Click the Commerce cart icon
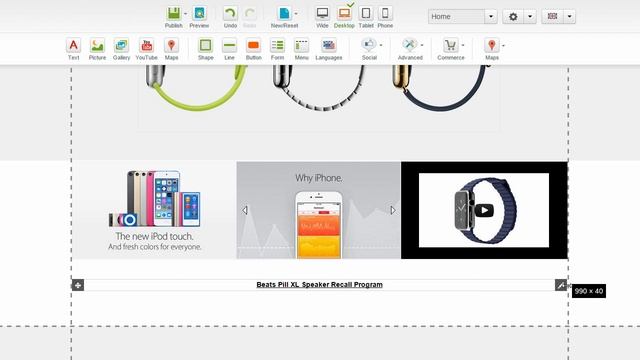 click(450, 45)
